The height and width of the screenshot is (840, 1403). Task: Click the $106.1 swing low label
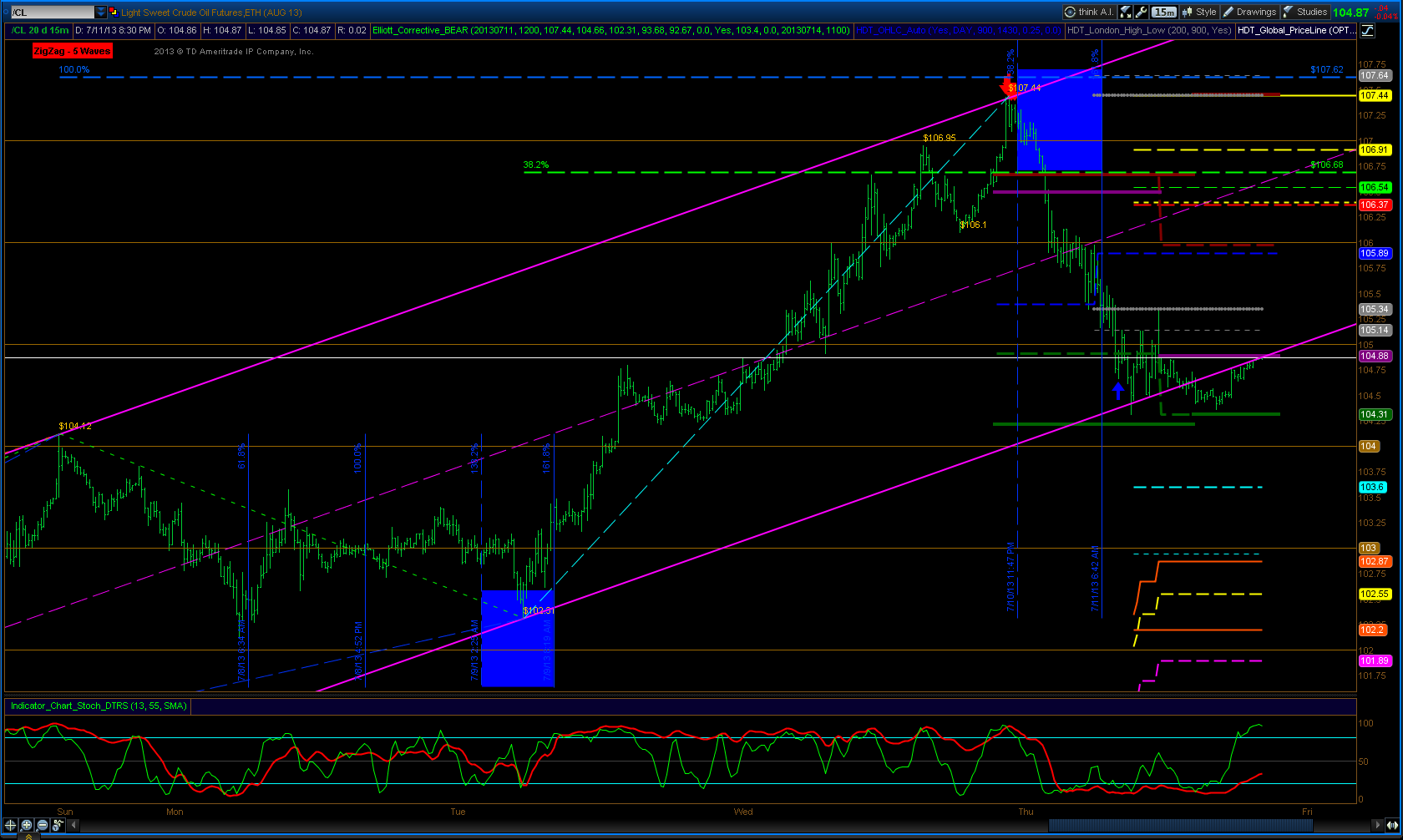tap(973, 225)
